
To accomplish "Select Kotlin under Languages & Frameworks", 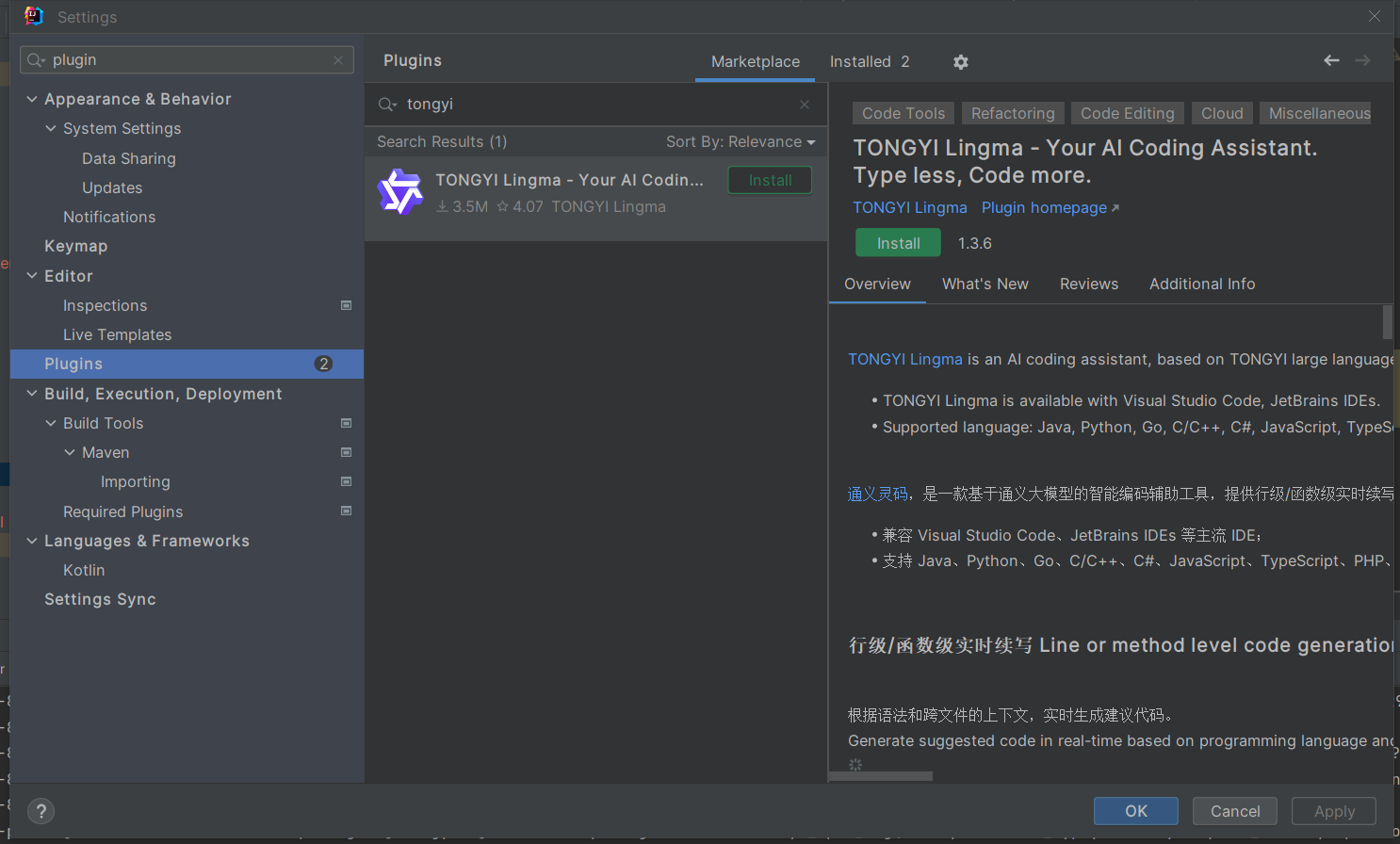I will tap(84, 570).
